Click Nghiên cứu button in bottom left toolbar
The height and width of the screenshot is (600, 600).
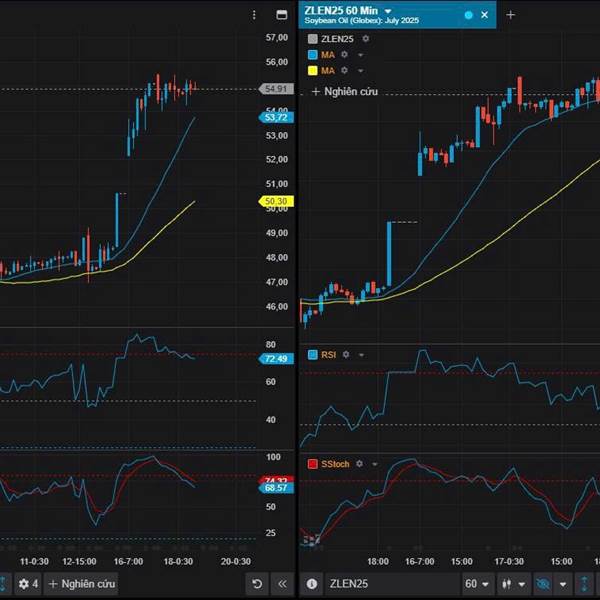point(82,584)
